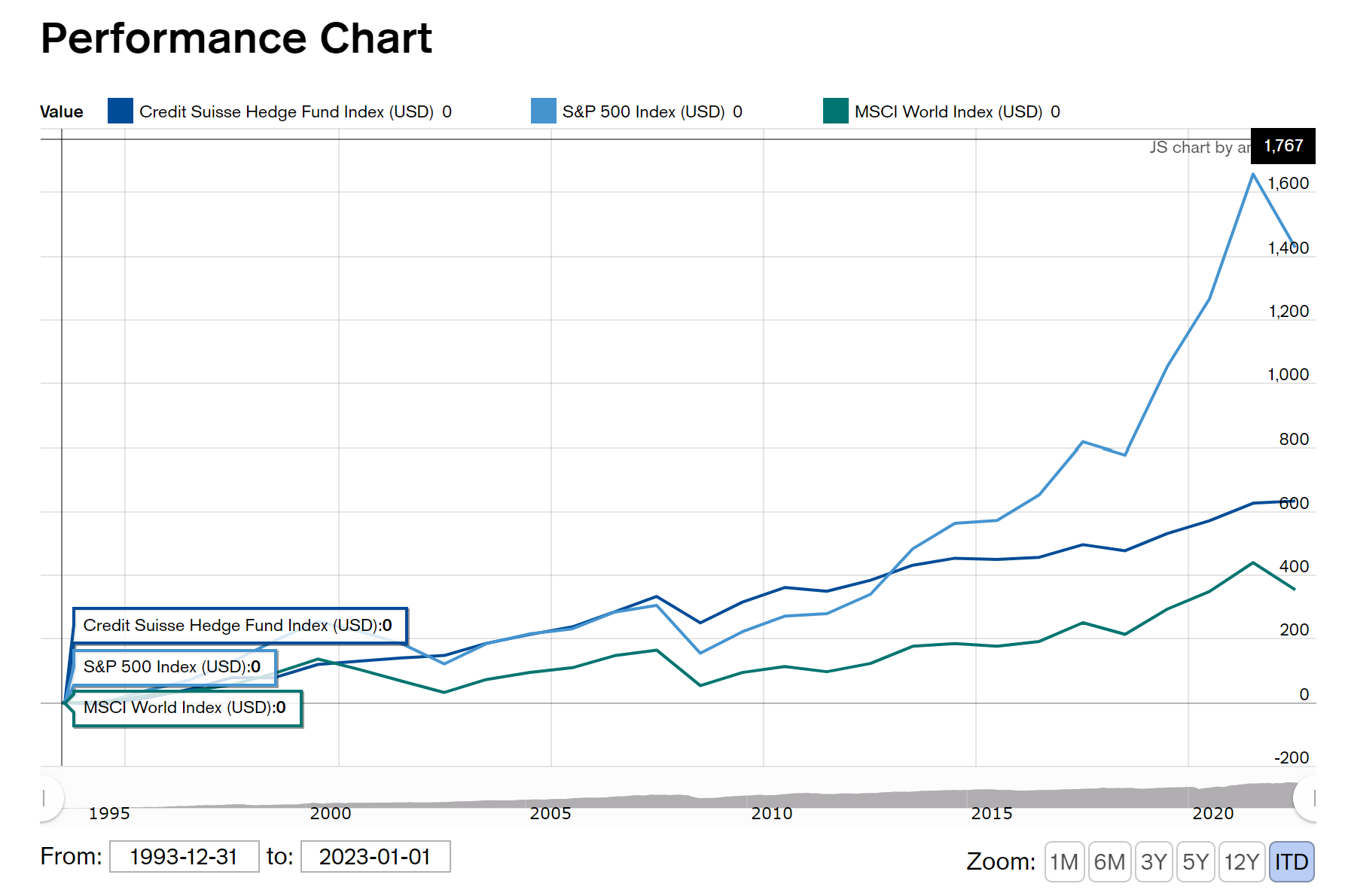This screenshot has width=1348, height=896.
Task: Click the 2005 label on scrollbar
Action: tap(550, 813)
